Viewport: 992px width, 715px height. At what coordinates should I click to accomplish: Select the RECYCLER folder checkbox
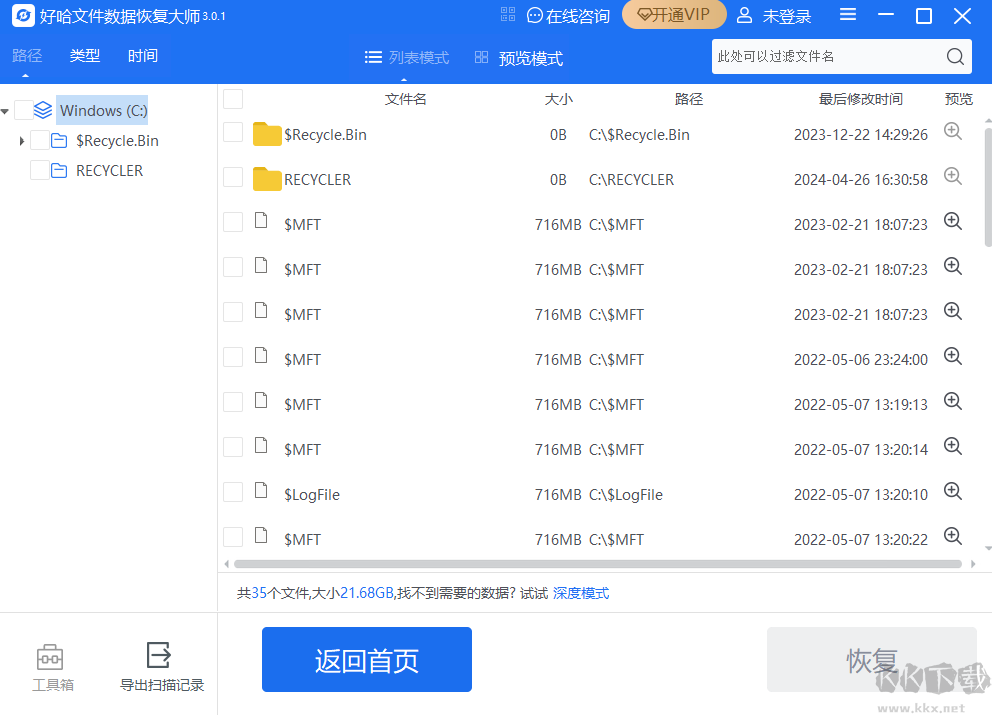[232, 179]
